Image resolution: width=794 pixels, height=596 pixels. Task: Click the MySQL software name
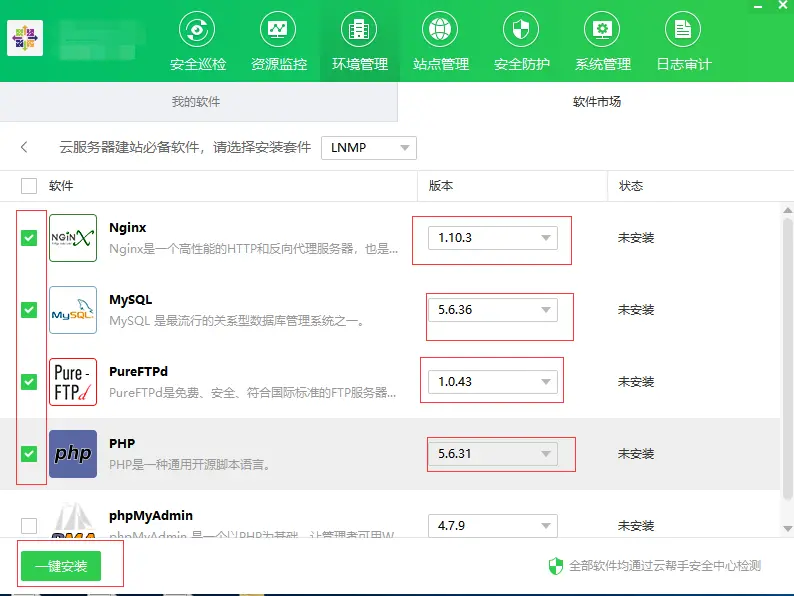coord(131,299)
